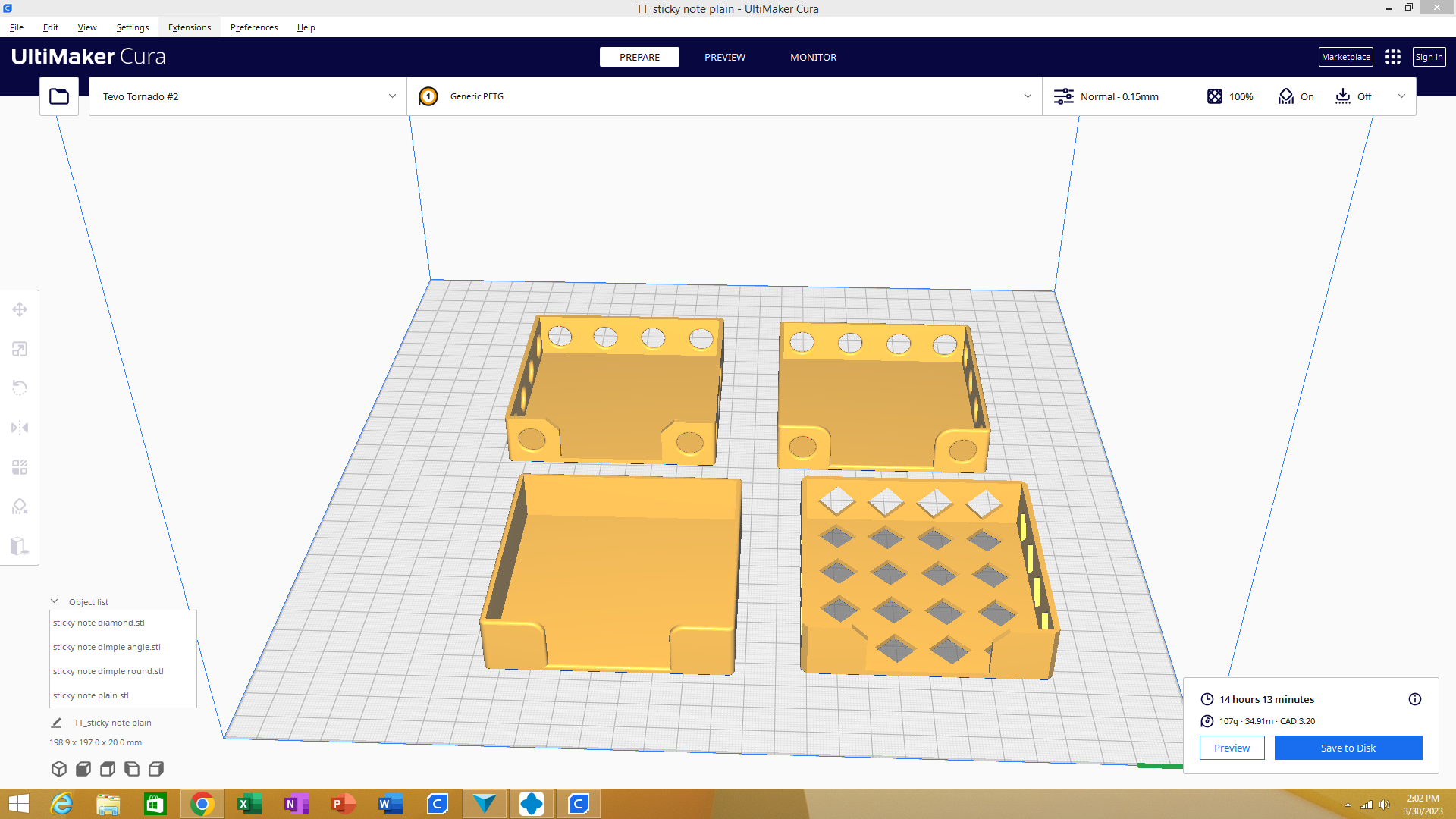Toggle Build Plate Adhesion Off setting
This screenshot has height=819, width=1456.
(1355, 96)
